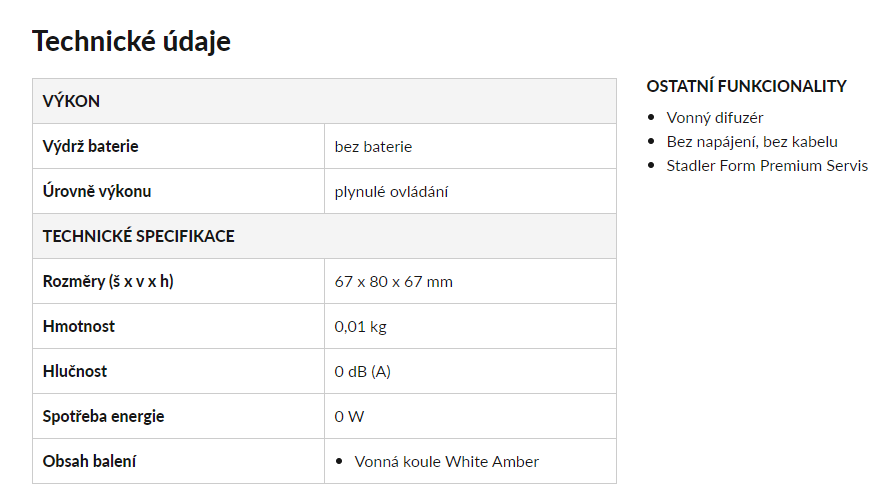Select the 0,01 kg weight value

tap(361, 327)
